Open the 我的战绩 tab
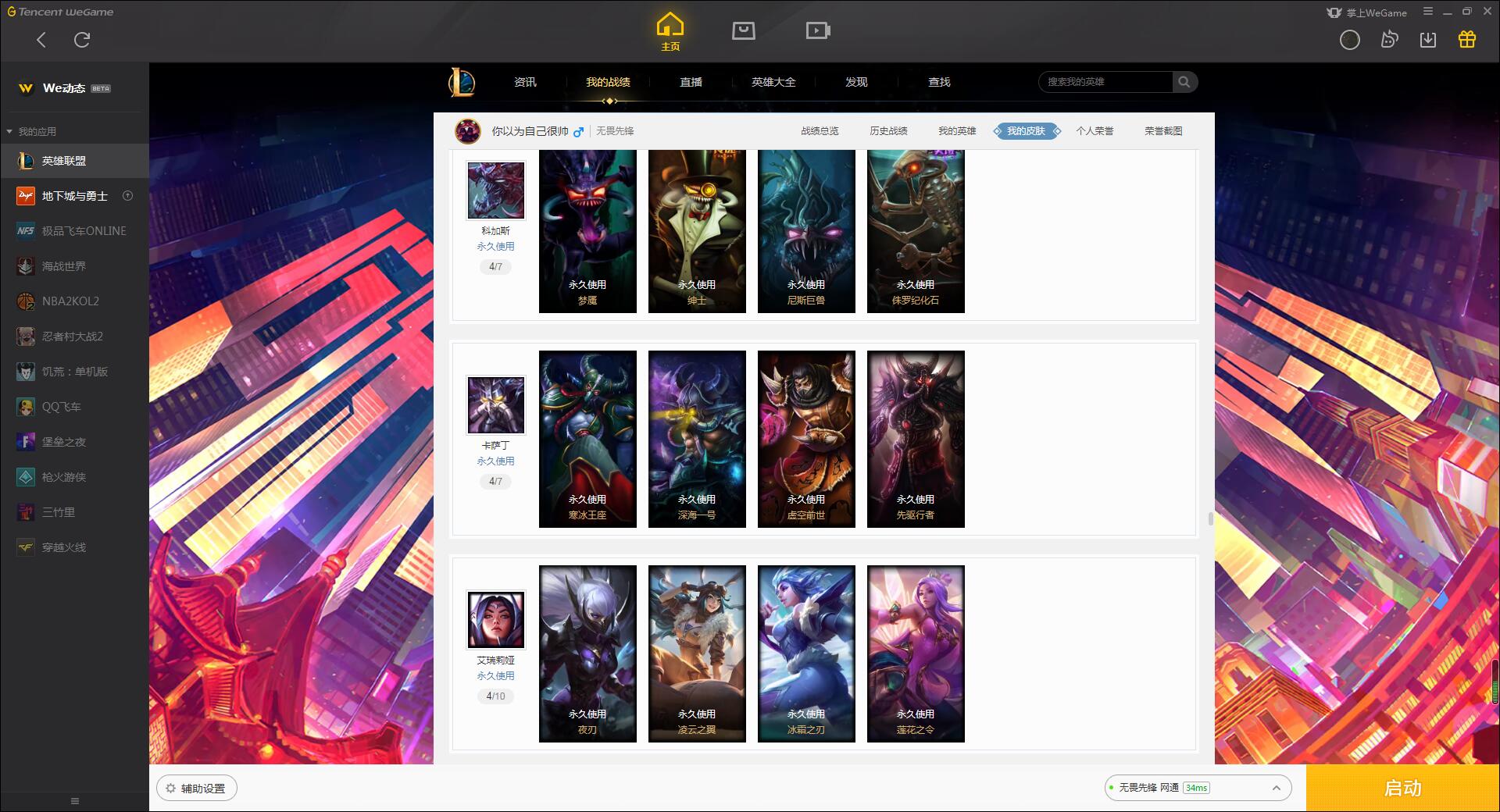The image size is (1500, 812). pos(608,82)
